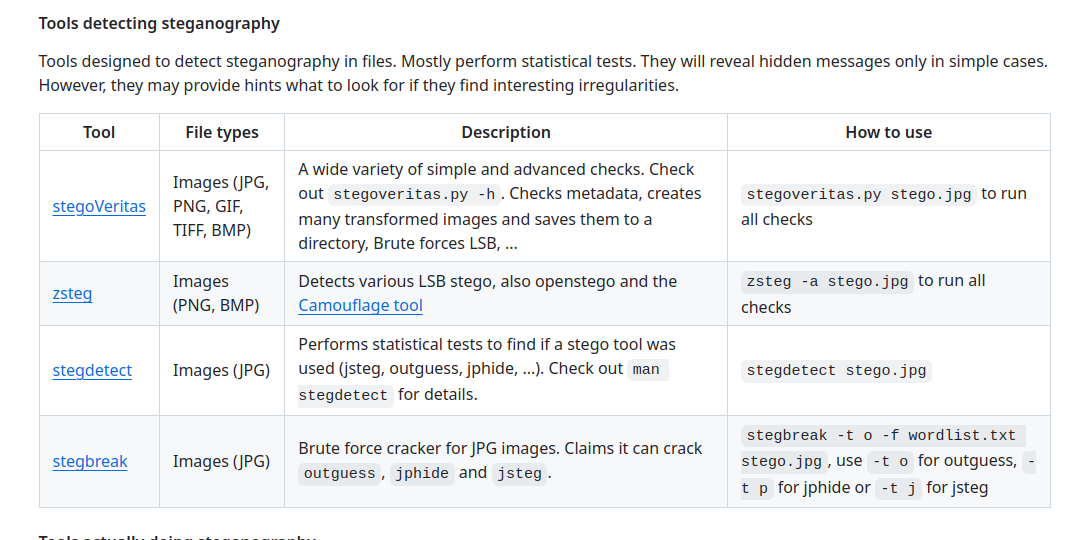This screenshot has width=1074, height=540.
Task: Open the stegoVeritas link
Action: [99, 207]
